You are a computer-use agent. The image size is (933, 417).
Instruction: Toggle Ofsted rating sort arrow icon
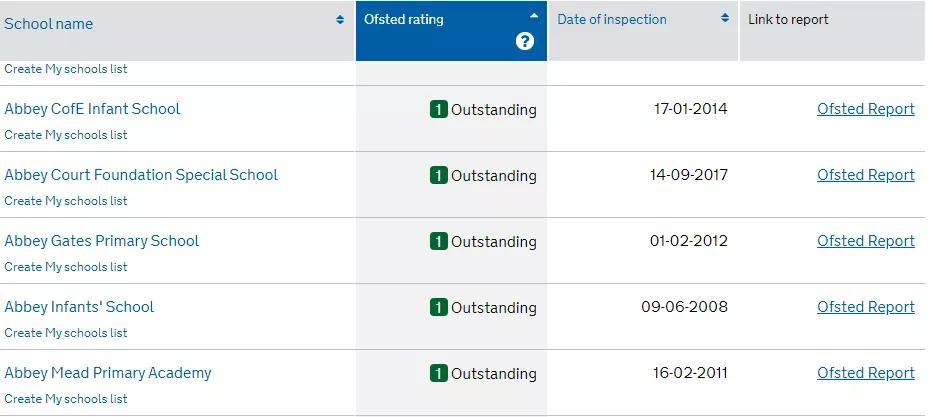pos(534,16)
